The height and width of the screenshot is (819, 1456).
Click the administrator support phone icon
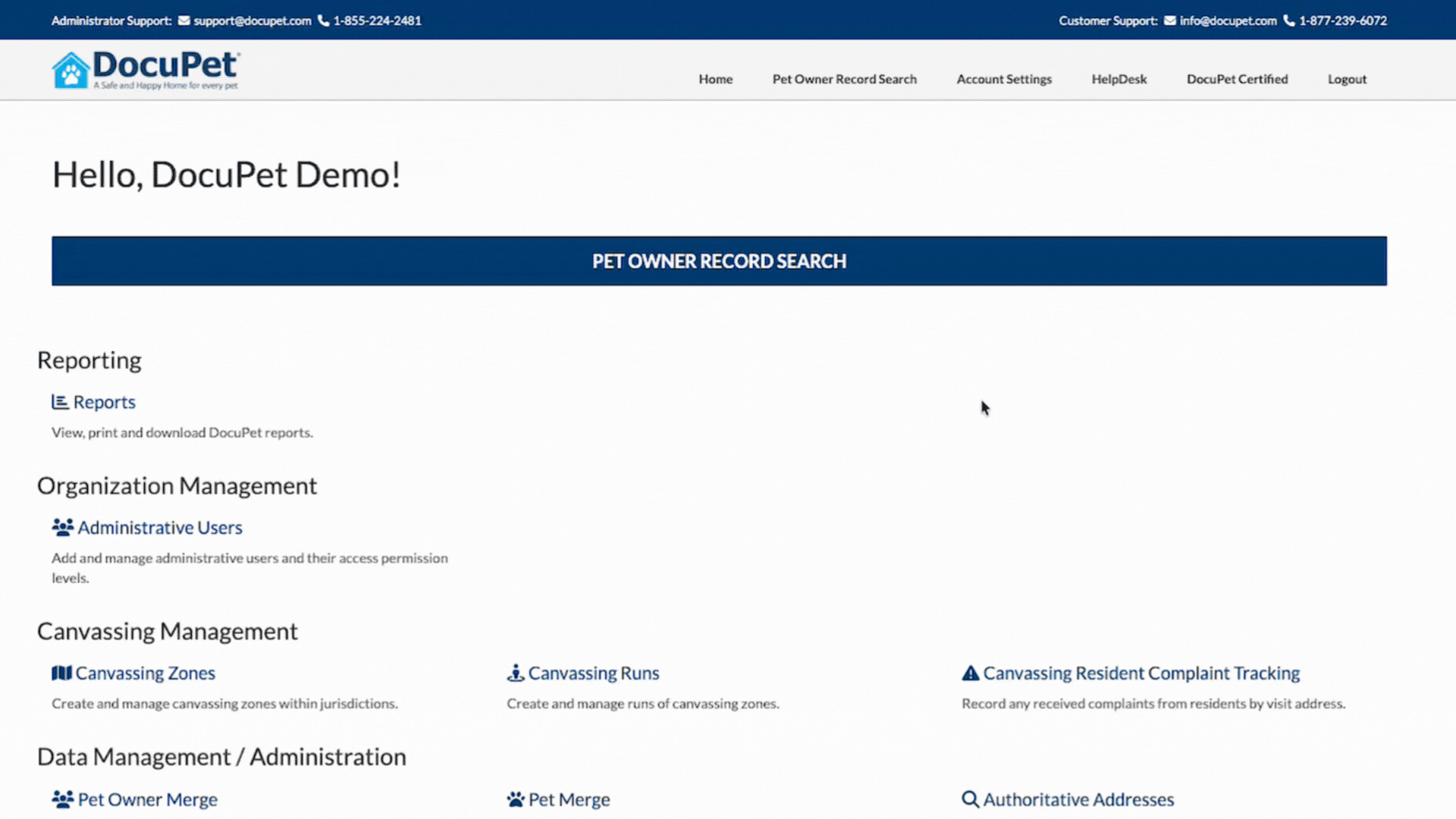point(324,20)
